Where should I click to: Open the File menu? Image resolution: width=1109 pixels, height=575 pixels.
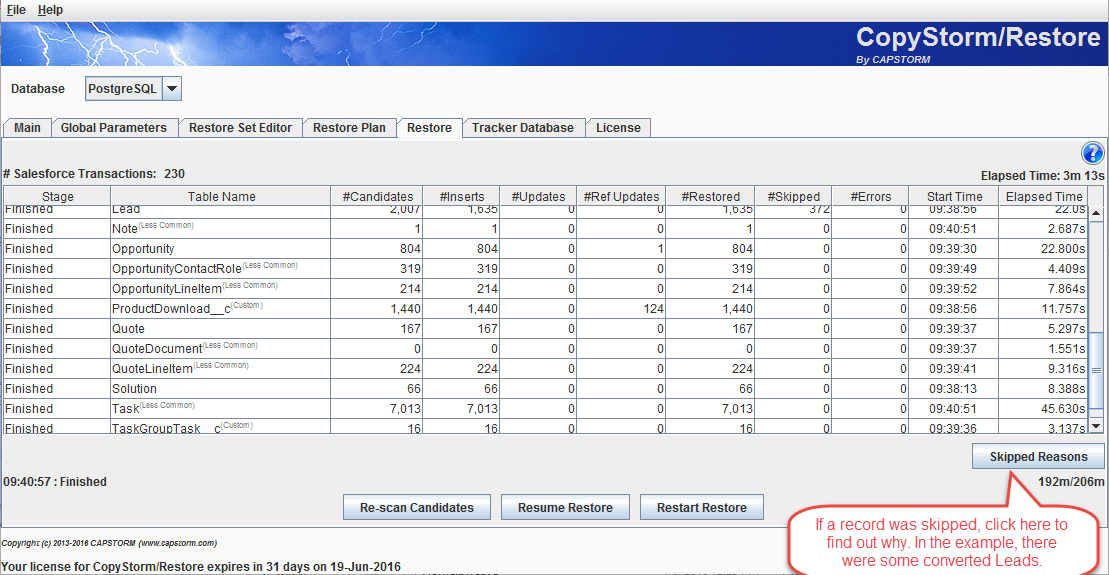[16, 10]
